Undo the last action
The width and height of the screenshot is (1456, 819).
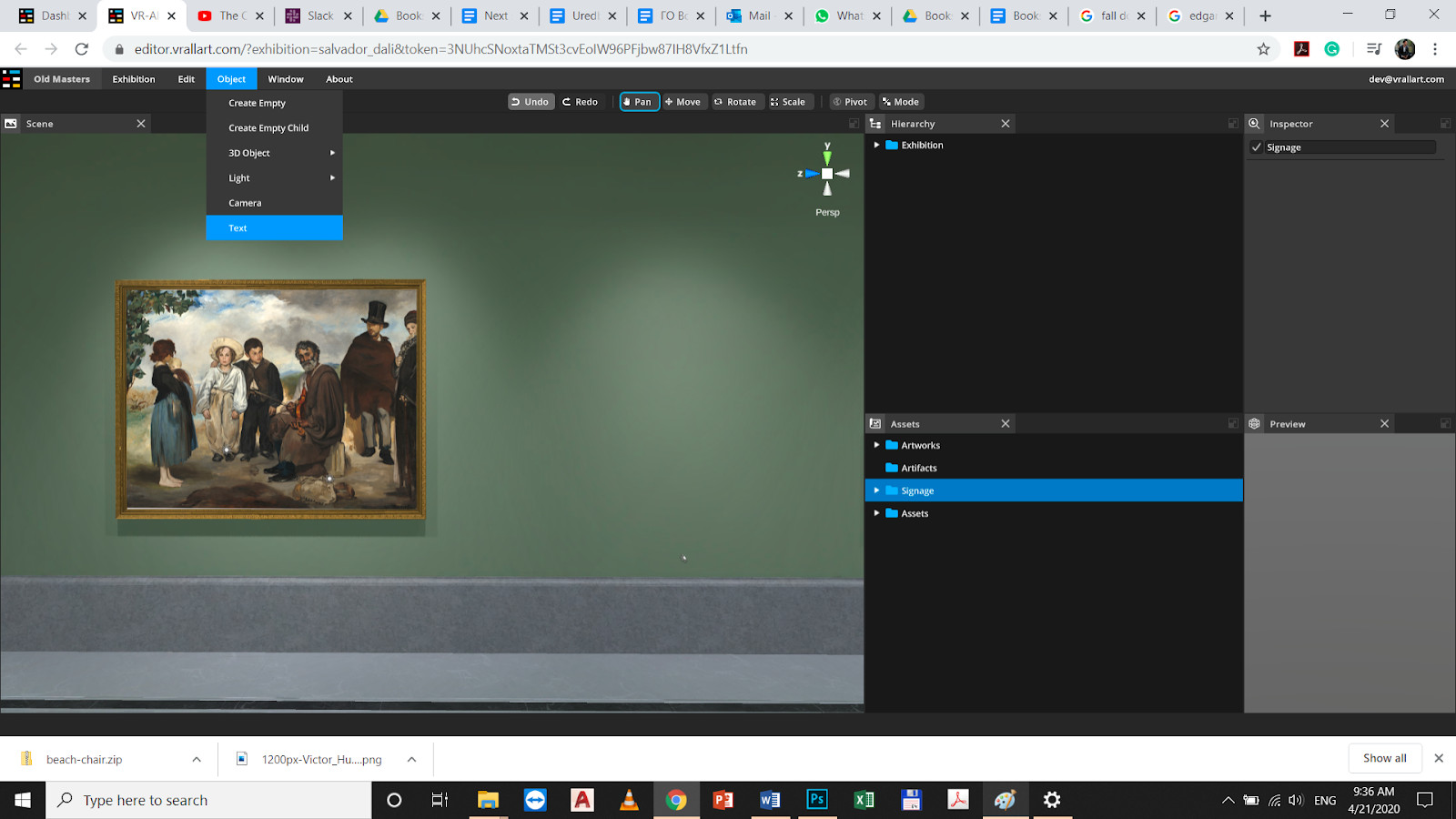(531, 102)
